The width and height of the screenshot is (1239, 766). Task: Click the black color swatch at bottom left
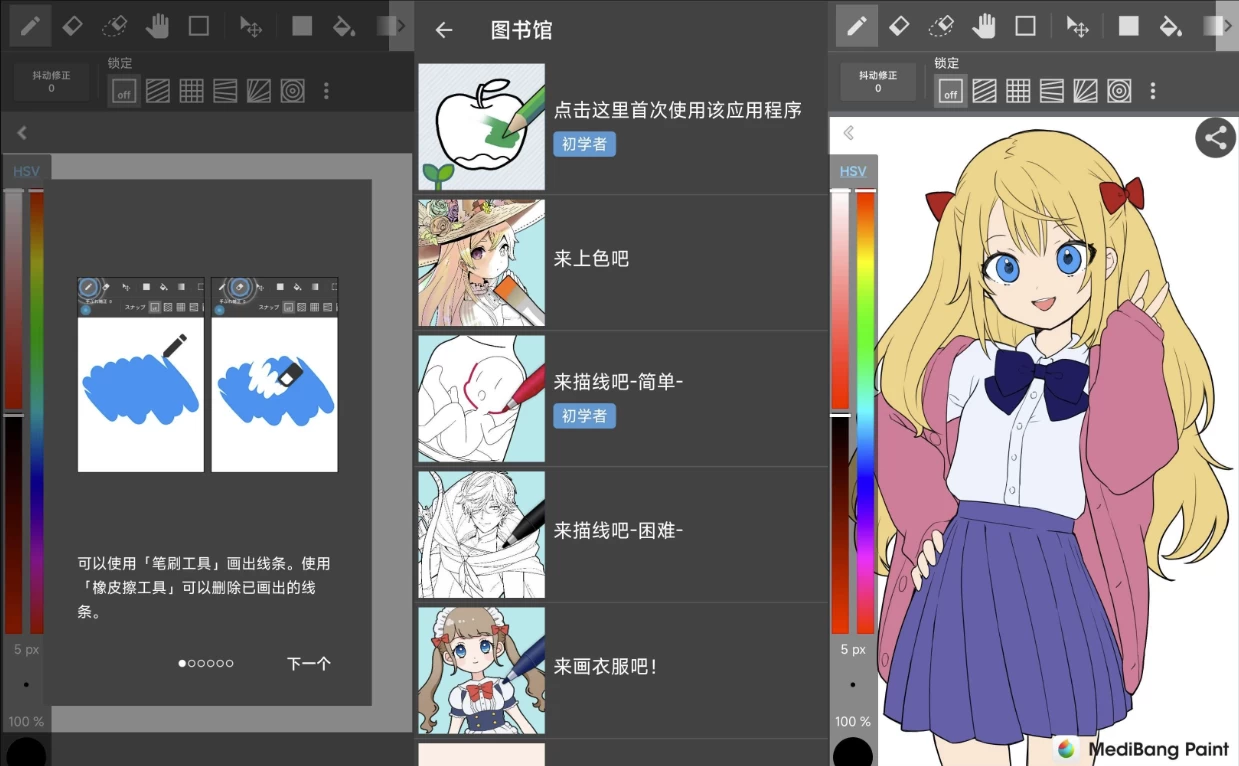click(24, 751)
